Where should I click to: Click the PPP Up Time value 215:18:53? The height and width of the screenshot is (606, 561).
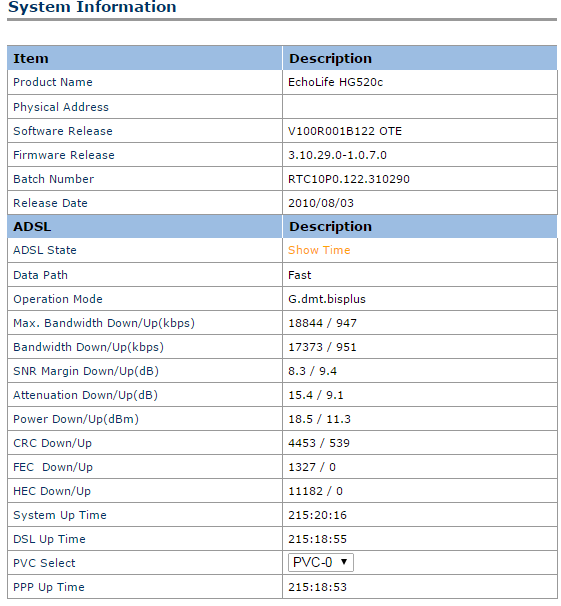[317, 587]
